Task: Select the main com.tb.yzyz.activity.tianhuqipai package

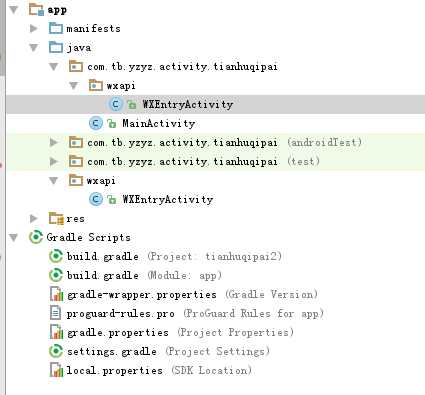Action: (x=182, y=67)
